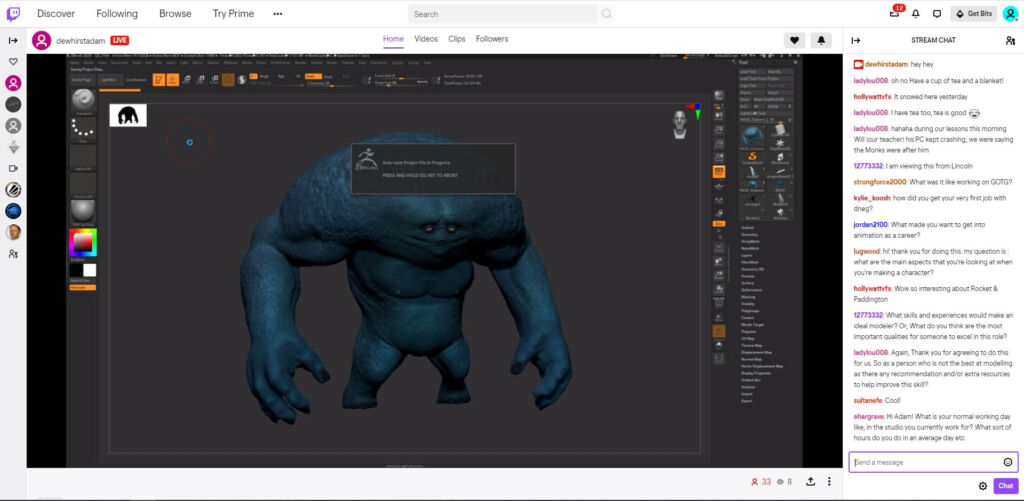Open the user account avatar menu

pos(1010,14)
